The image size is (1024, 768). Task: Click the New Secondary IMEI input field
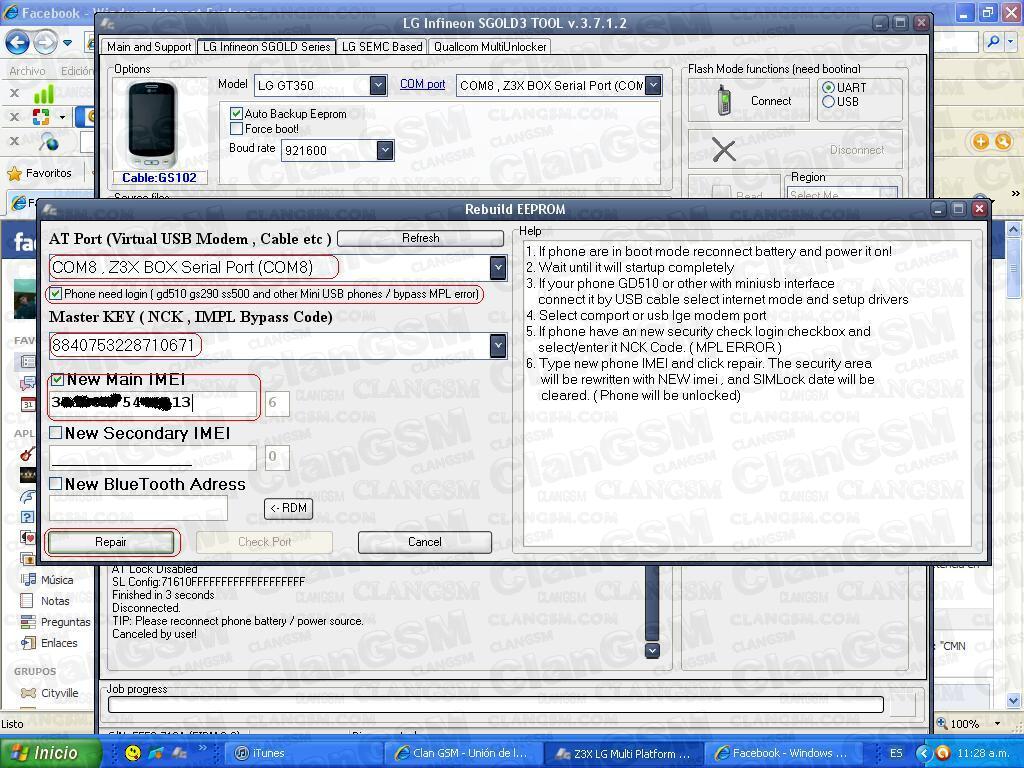[x=153, y=456]
